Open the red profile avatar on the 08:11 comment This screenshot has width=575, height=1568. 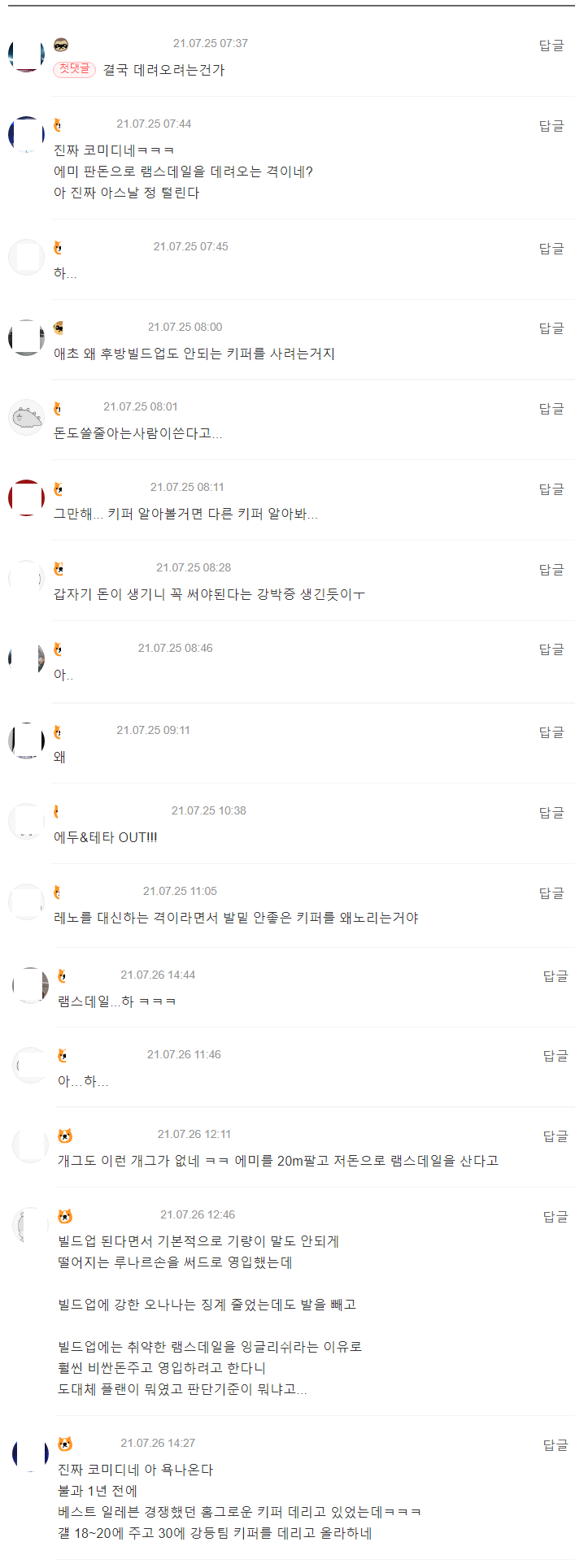tap(26, 497)
